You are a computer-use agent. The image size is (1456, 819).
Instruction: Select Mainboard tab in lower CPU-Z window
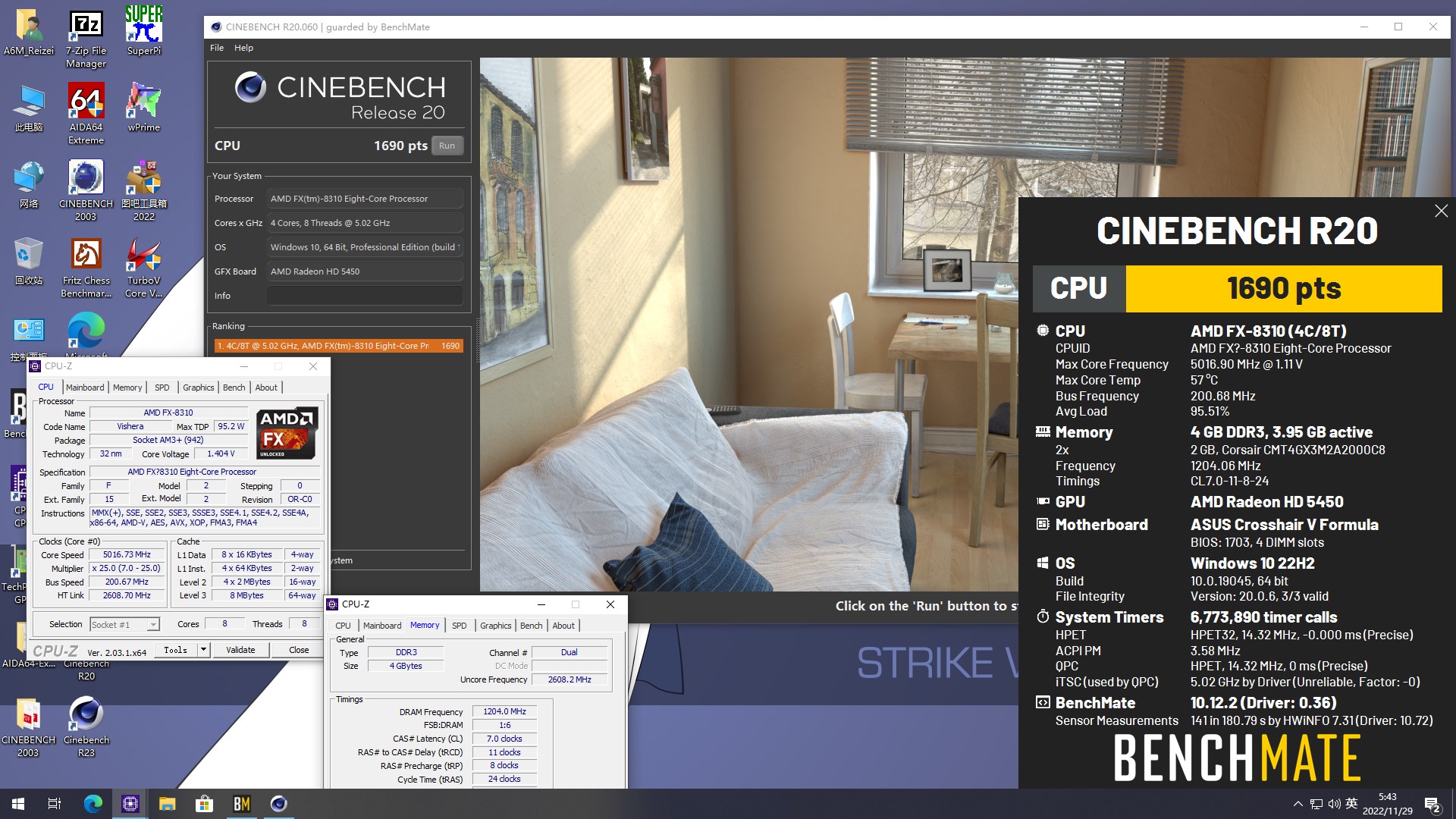[x=382, y=626]
